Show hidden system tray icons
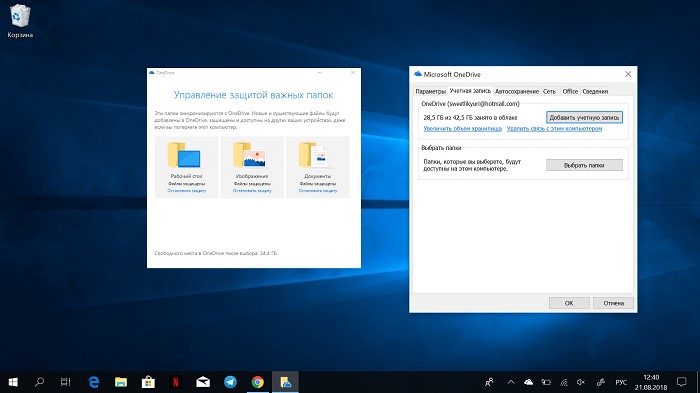The image size is (700, 393). 511,382
